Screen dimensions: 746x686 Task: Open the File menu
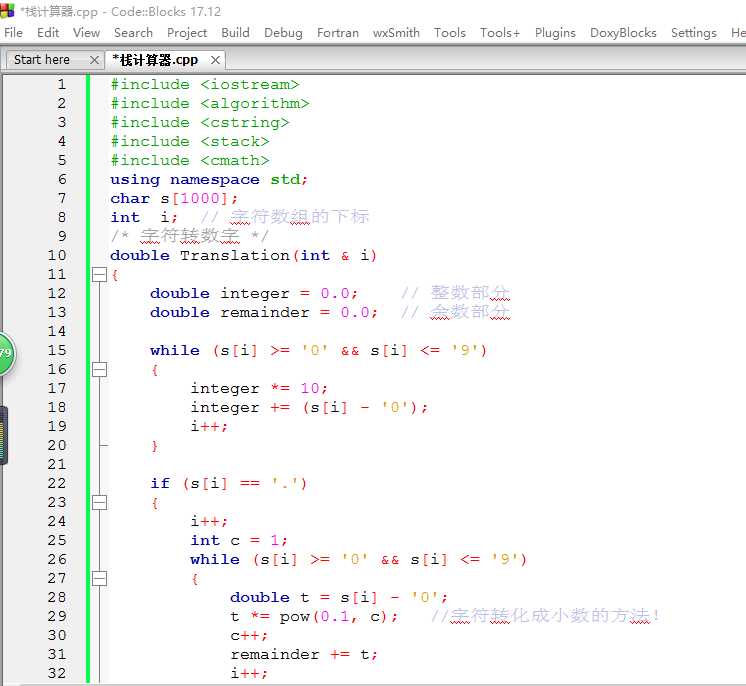tap(13, 33)
